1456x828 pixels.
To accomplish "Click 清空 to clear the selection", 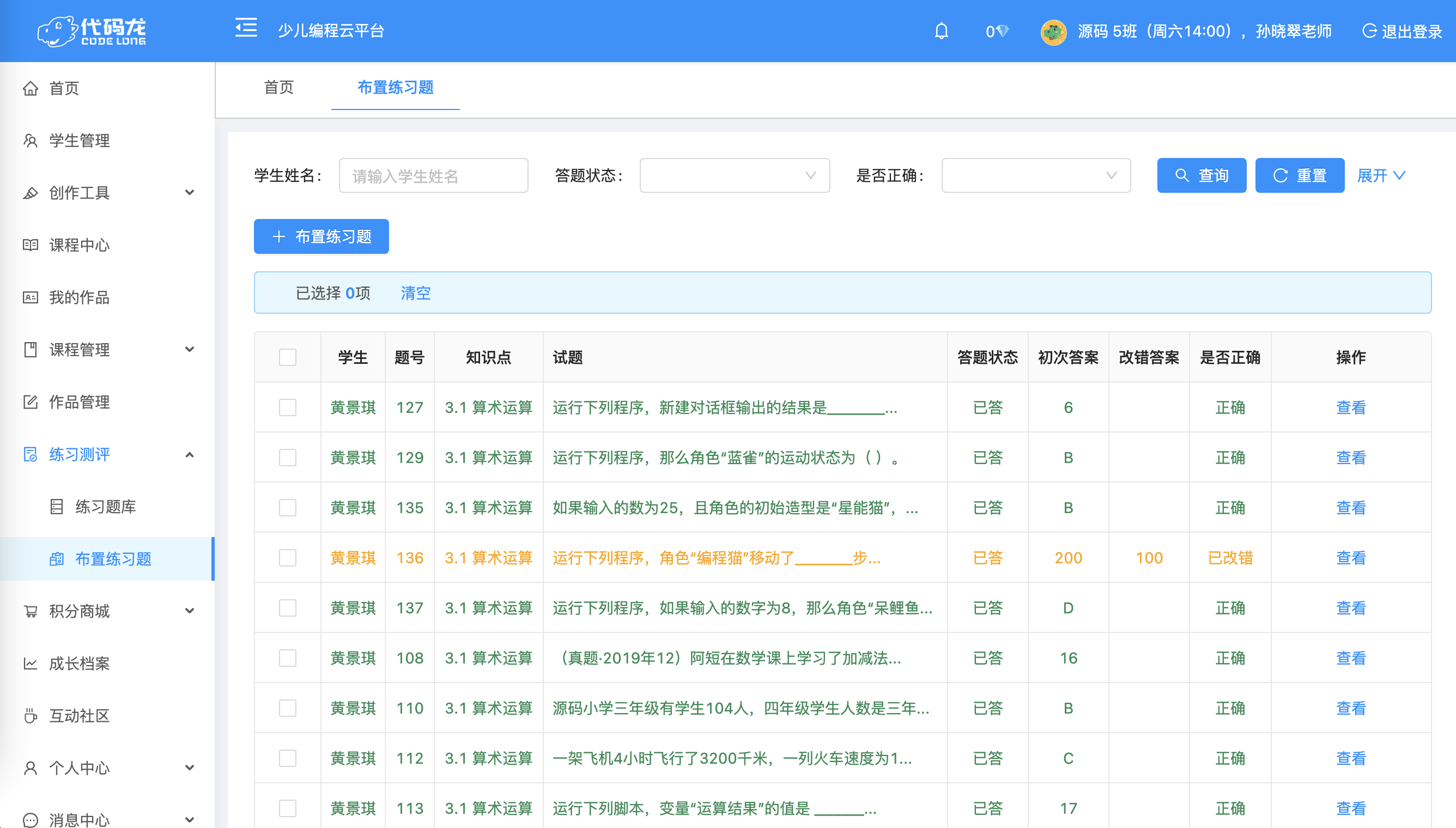I will click(415, 293).
